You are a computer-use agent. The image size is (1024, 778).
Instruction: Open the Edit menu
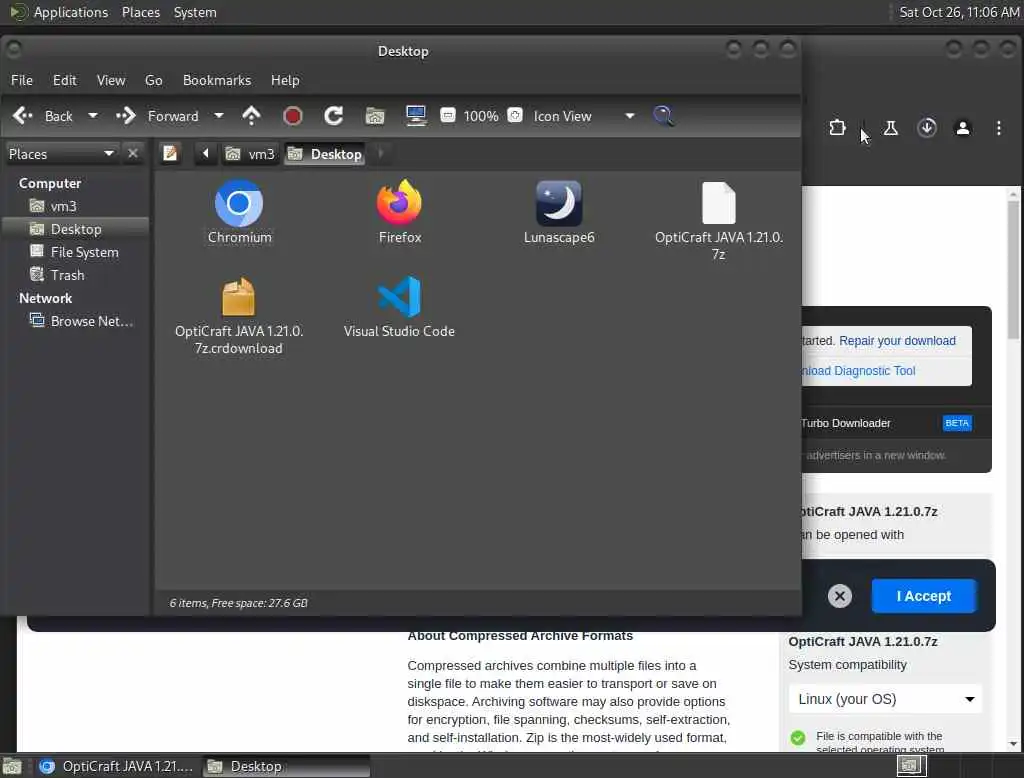(x=65, y=80)
